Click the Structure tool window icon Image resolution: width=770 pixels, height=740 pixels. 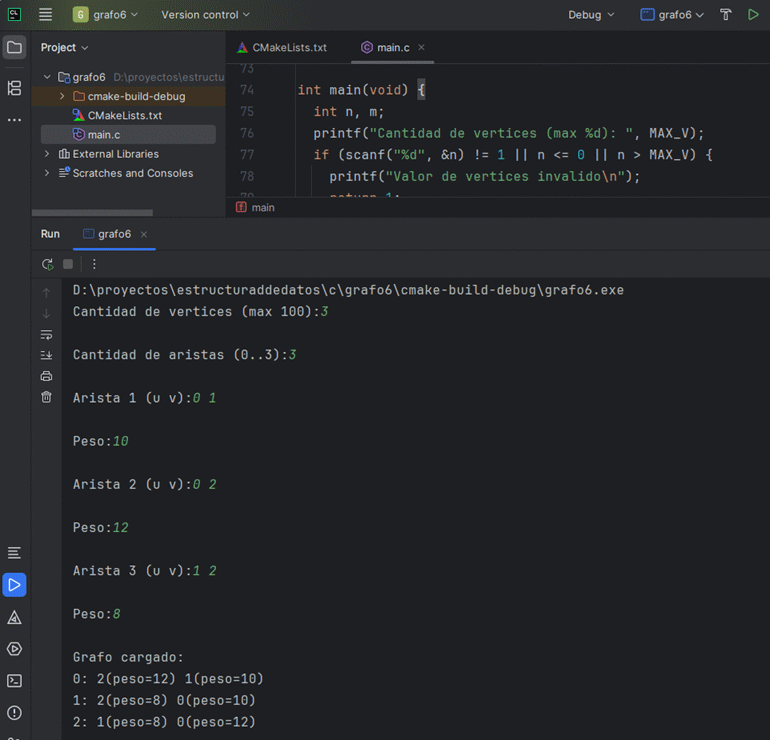14,88
